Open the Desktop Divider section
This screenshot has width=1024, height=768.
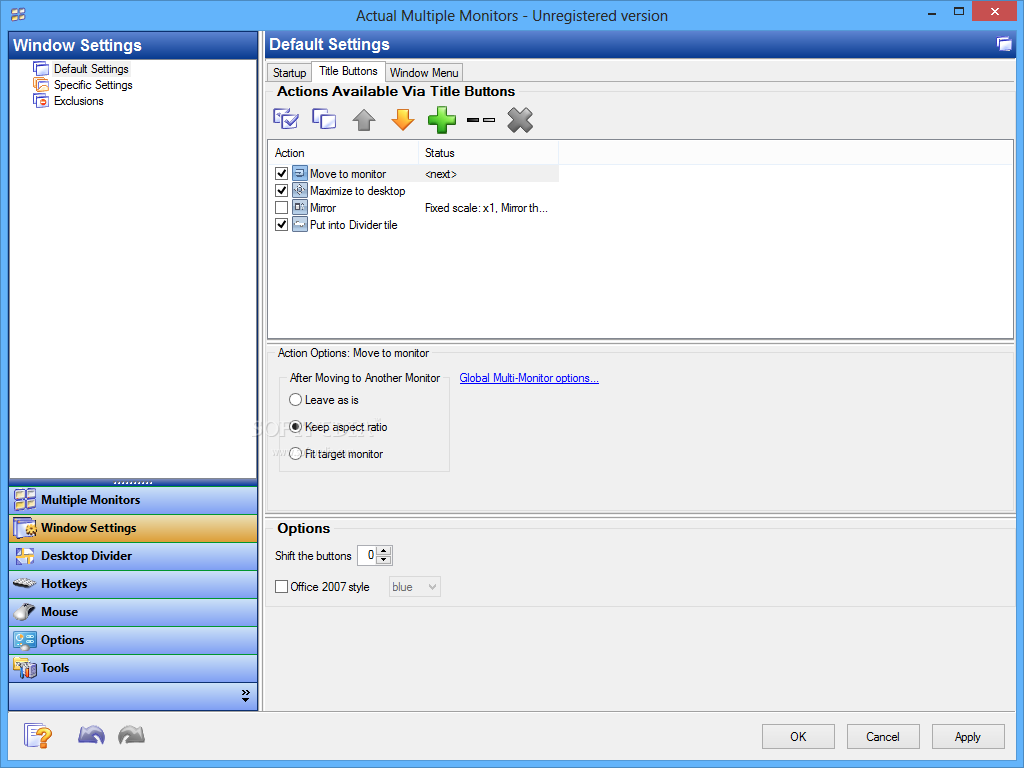pyautogui.click(x=133, y=556)
